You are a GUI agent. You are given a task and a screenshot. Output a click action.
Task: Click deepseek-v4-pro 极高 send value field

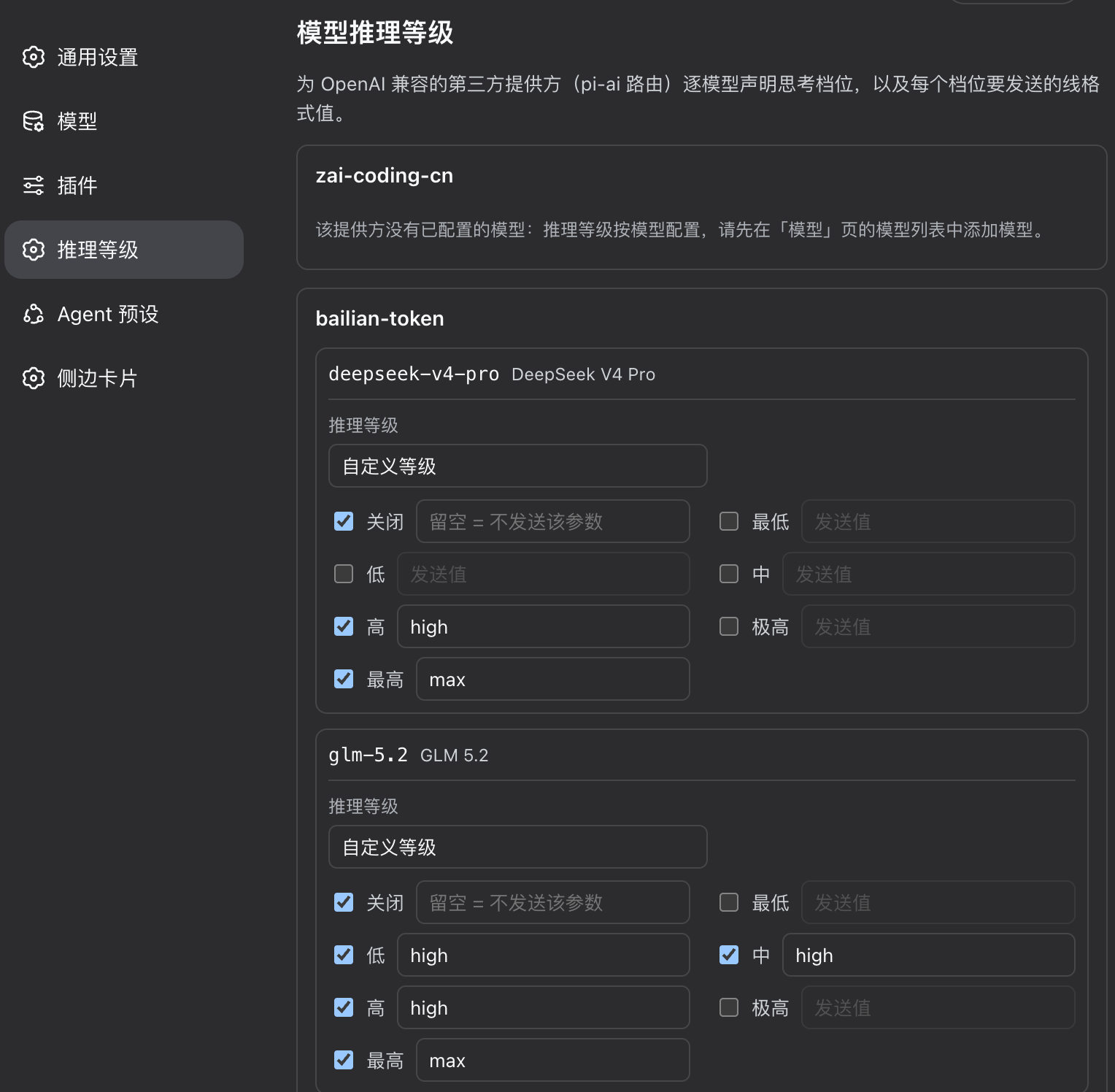938,626
